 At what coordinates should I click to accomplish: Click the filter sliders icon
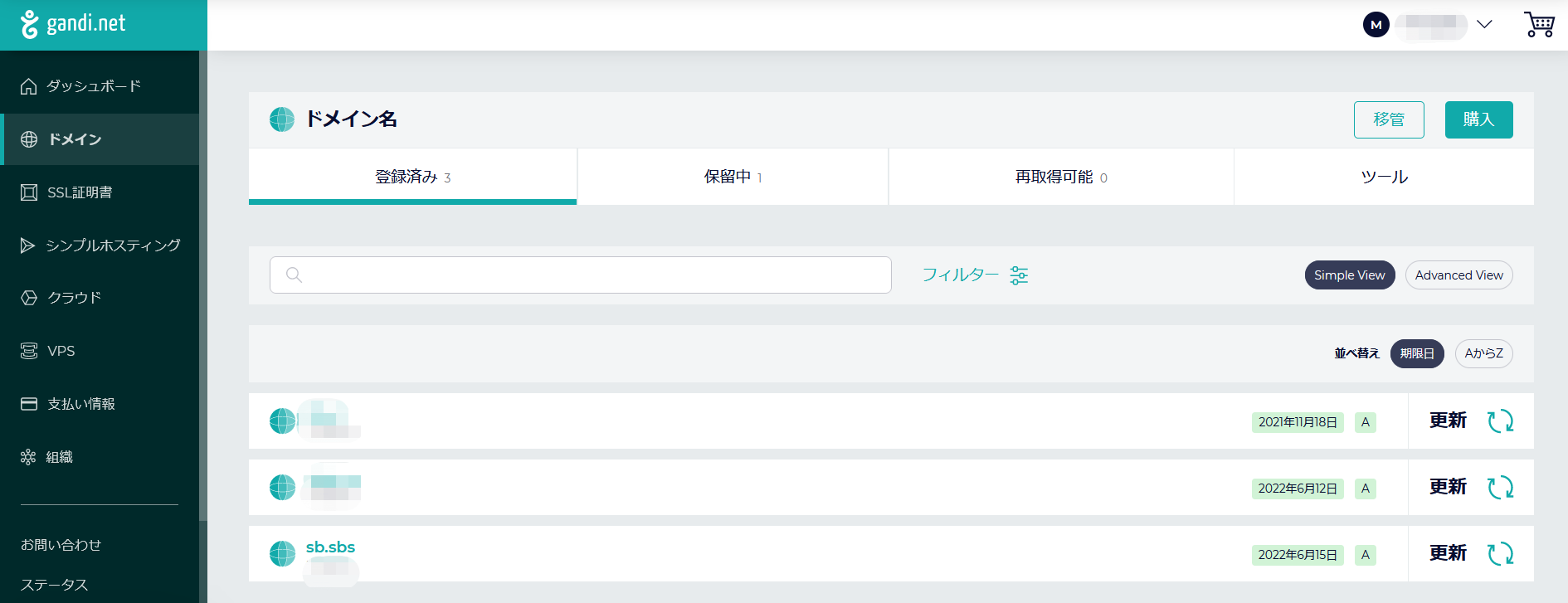pos(1019,275)
